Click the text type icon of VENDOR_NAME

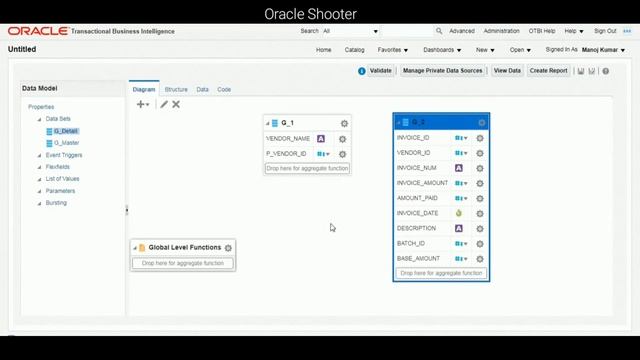(x=321, y=139)
